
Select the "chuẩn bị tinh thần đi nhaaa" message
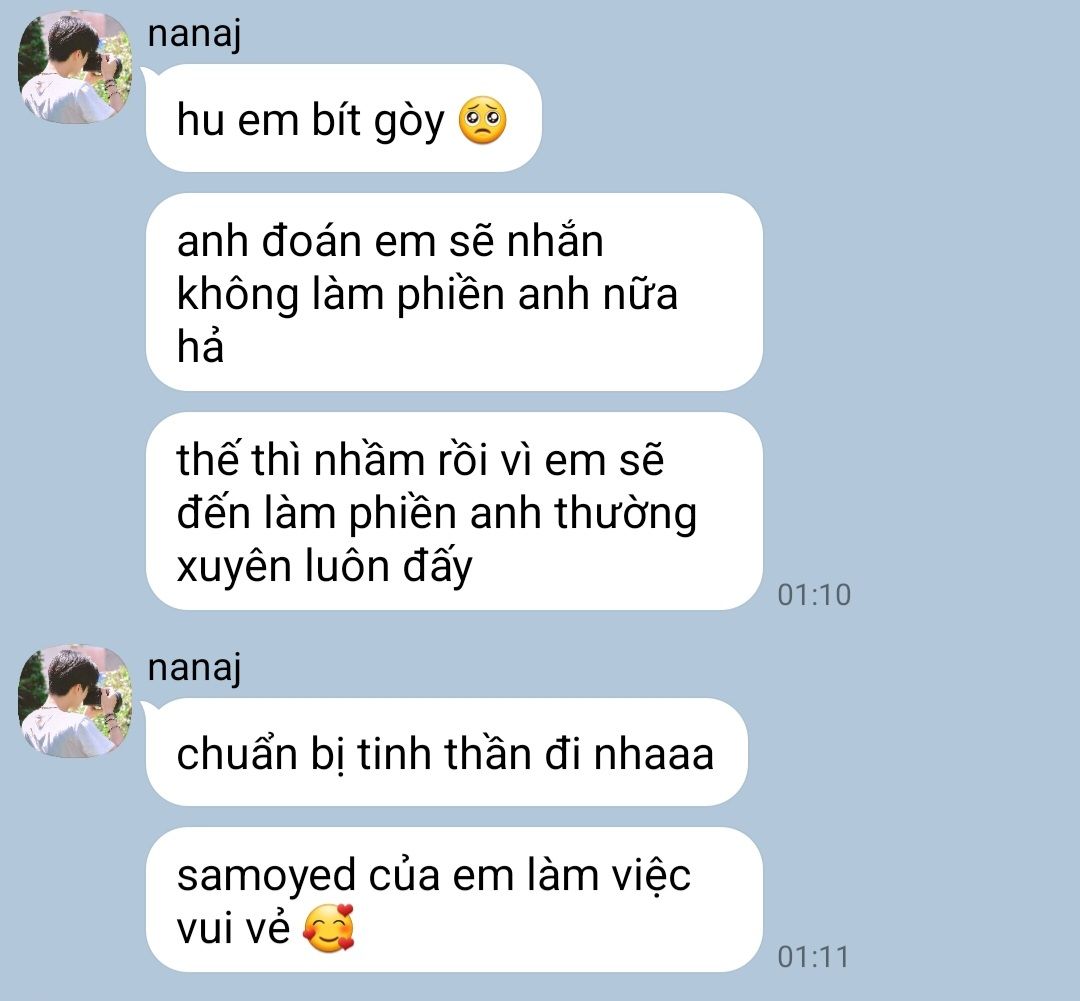point(446,752)
